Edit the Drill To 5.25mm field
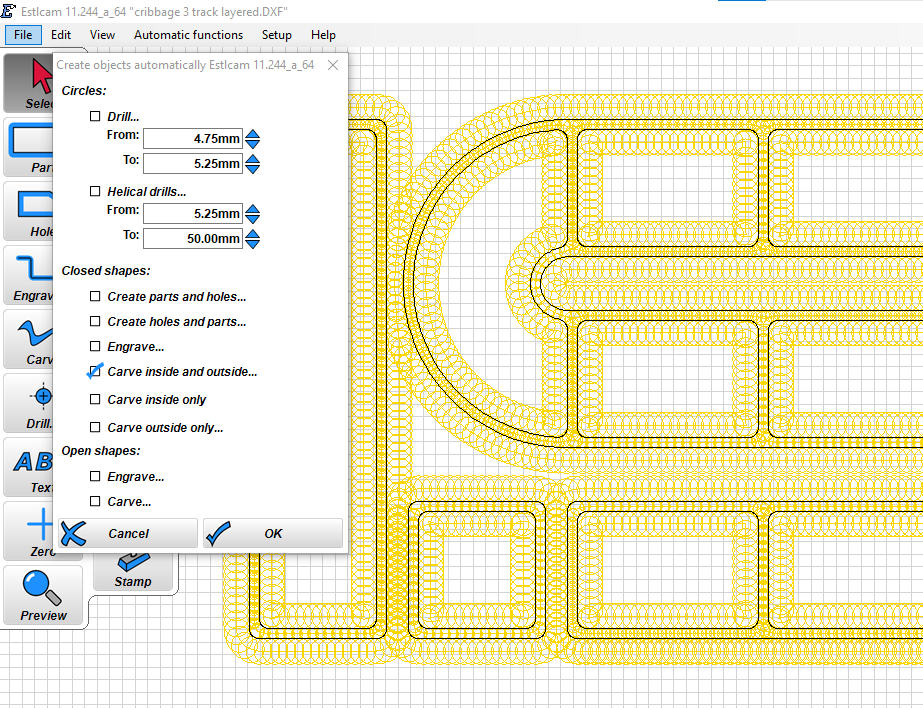923x708 pixels. 193,164
